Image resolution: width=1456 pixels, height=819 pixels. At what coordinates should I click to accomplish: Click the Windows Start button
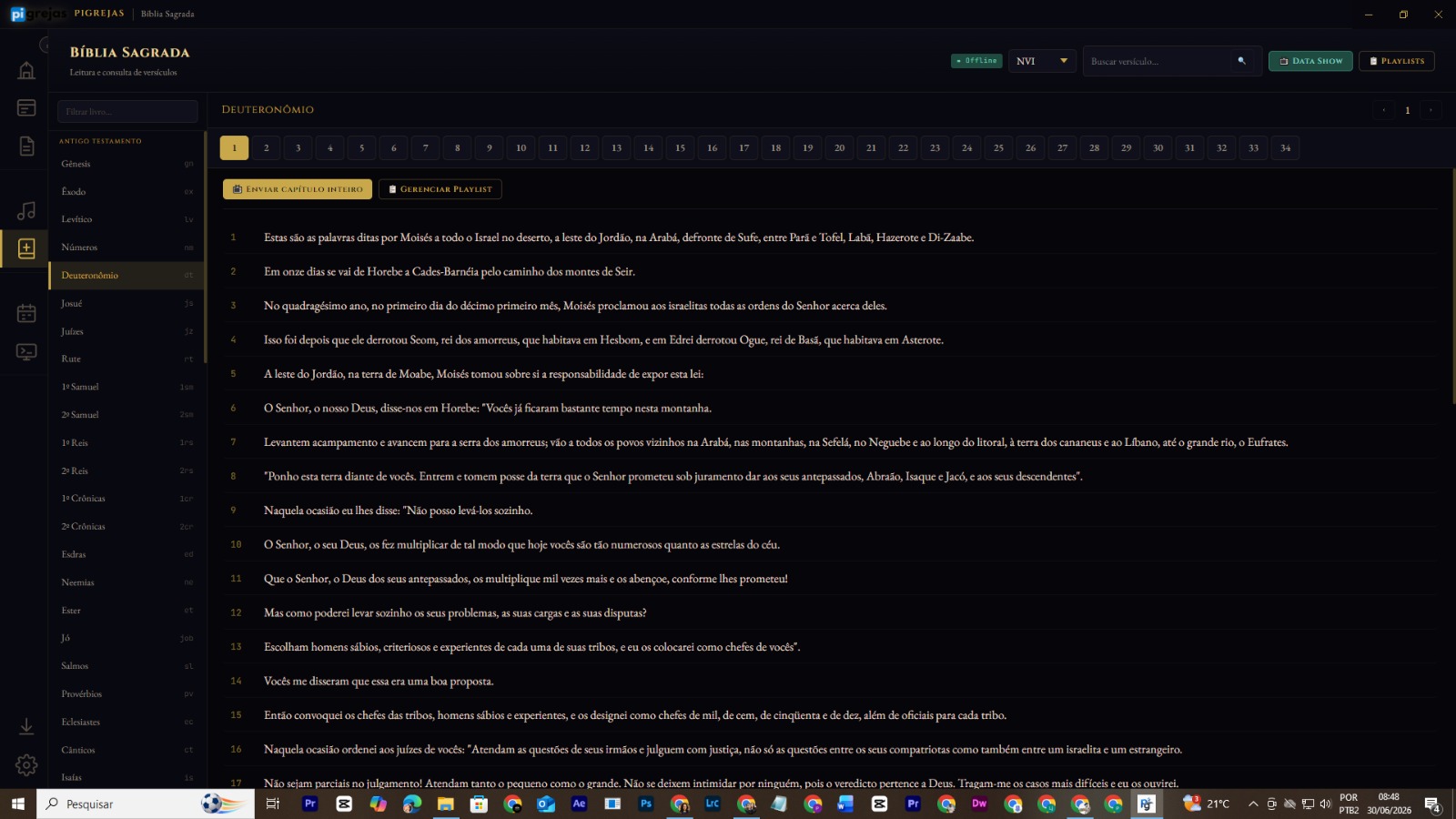(17, 804)
